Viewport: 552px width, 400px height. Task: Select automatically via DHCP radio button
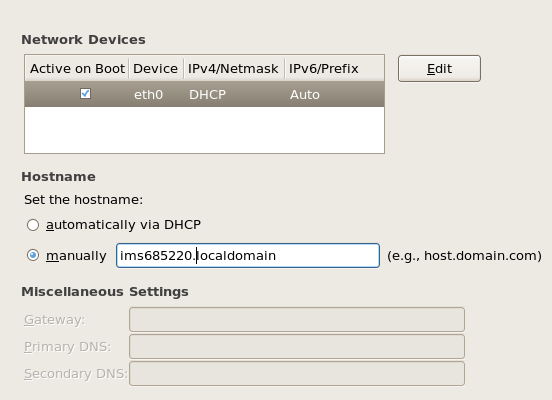point(33,225)
